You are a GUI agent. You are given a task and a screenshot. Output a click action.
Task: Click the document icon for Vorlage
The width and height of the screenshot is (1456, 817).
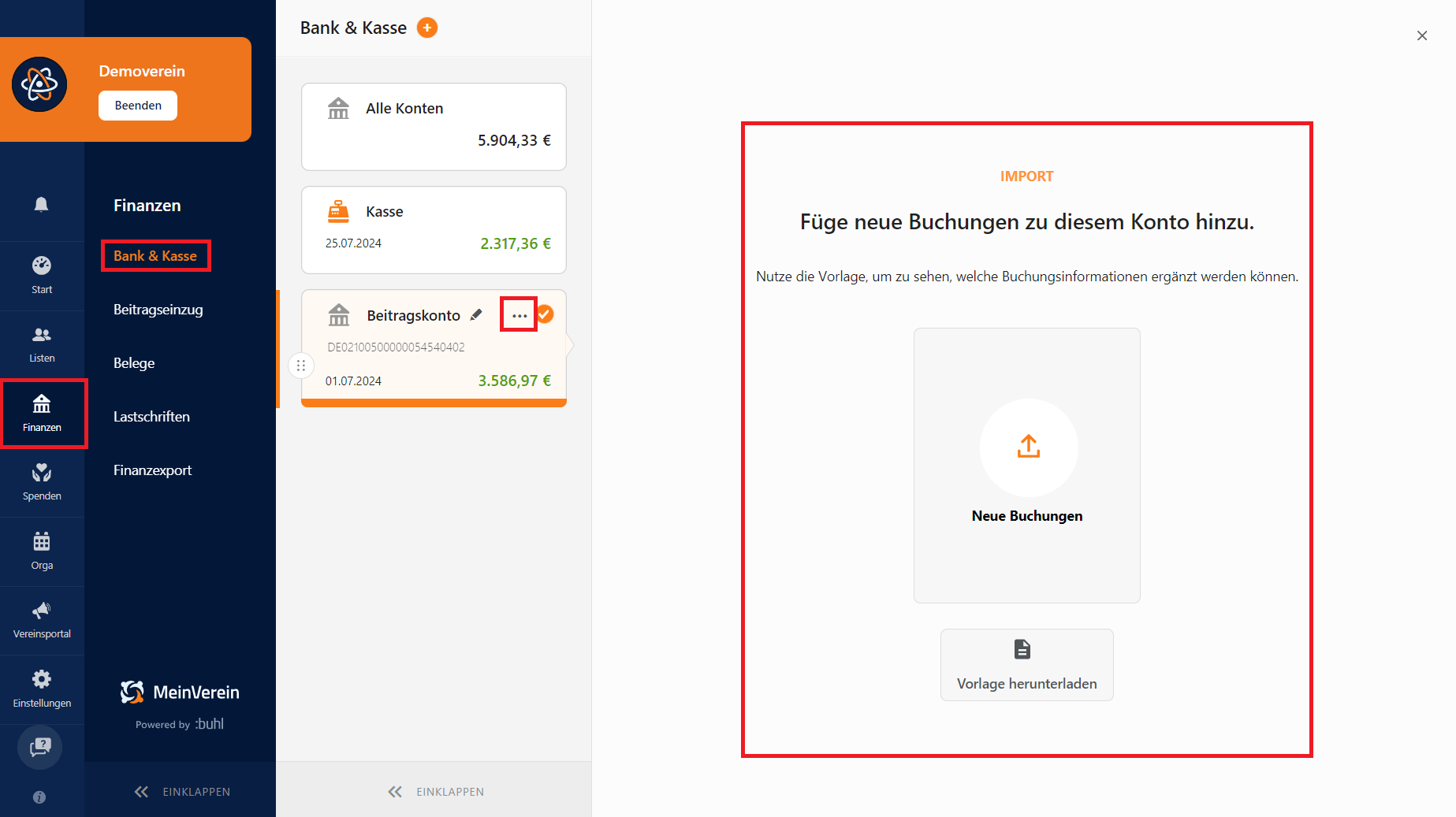pos(1022,649)
